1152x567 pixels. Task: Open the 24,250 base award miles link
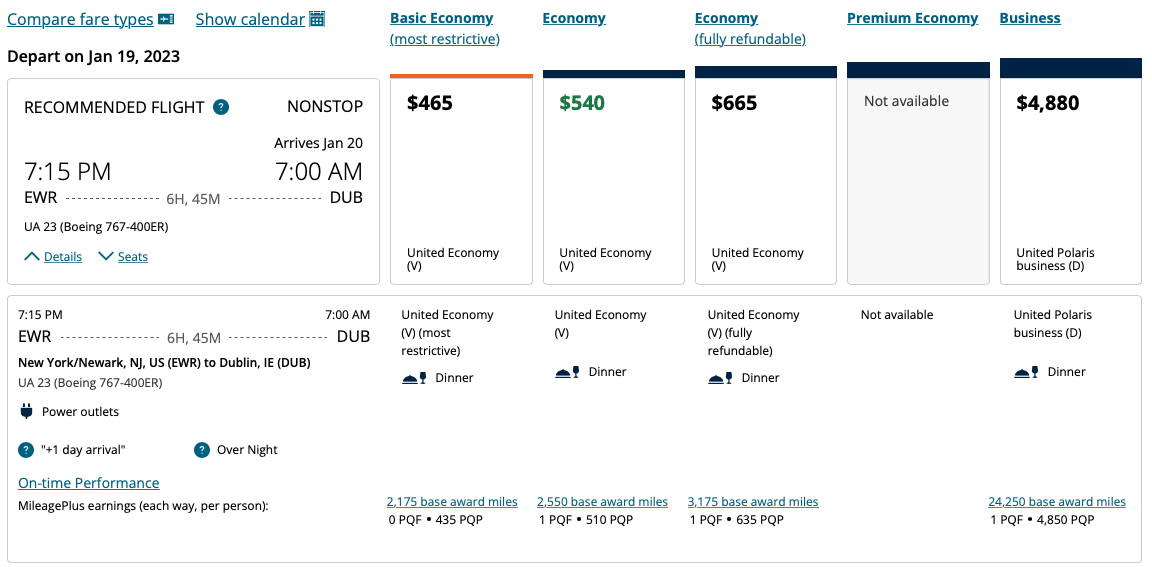(x=1057, y=502)
